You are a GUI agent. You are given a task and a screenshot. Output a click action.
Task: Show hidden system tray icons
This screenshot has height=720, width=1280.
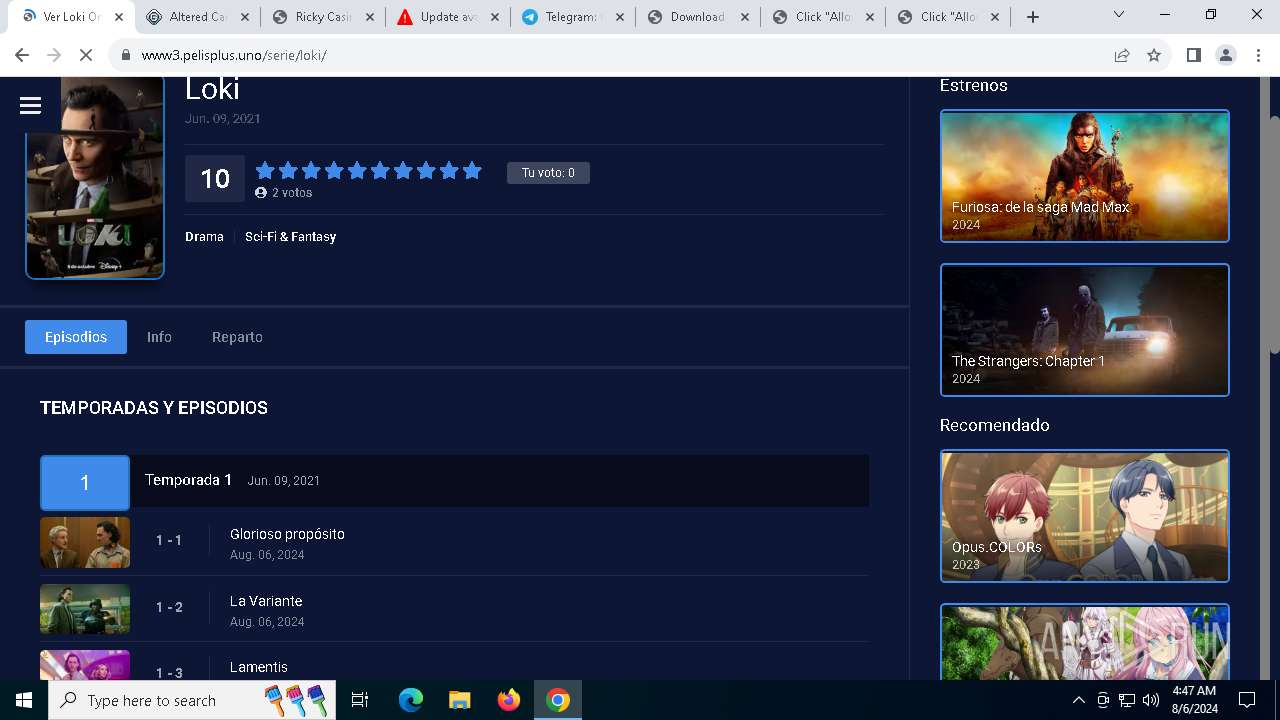tap(1078, 700)
